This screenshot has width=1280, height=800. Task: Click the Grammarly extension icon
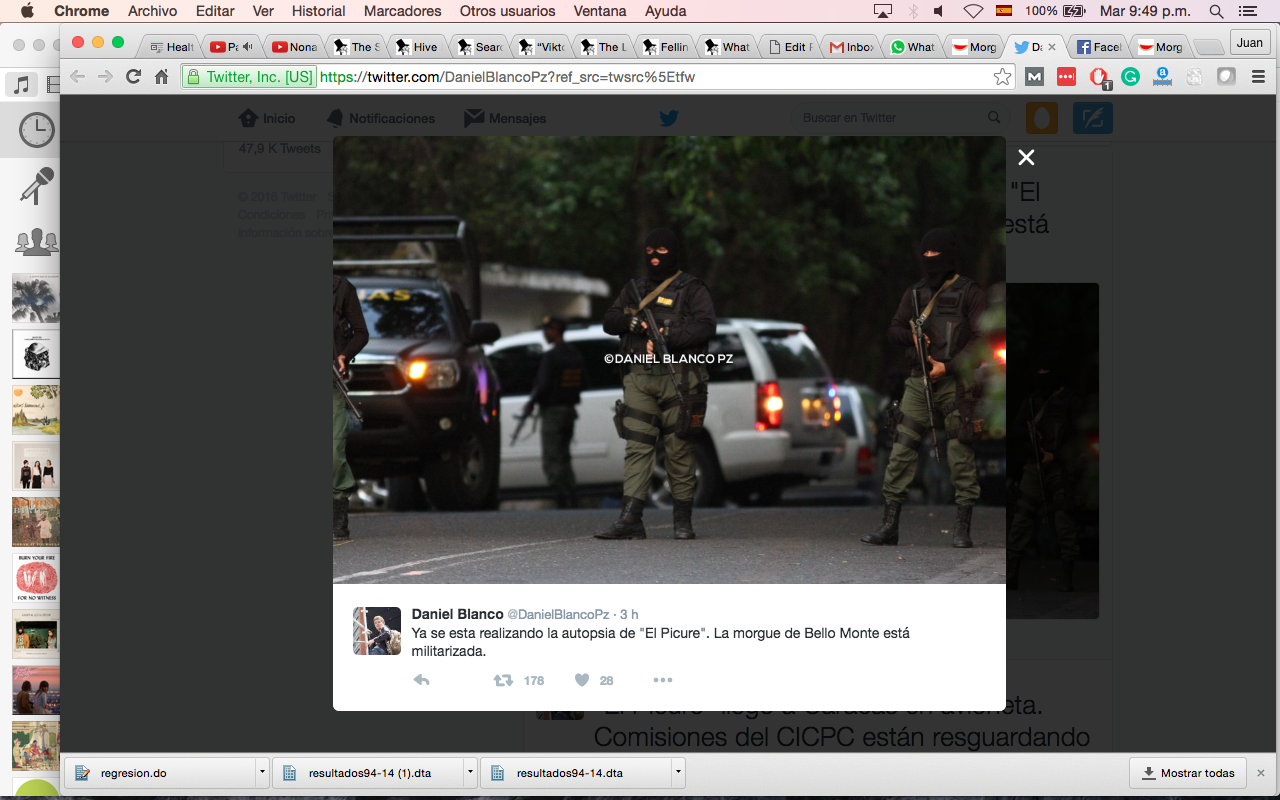(x=1130, y=77)
